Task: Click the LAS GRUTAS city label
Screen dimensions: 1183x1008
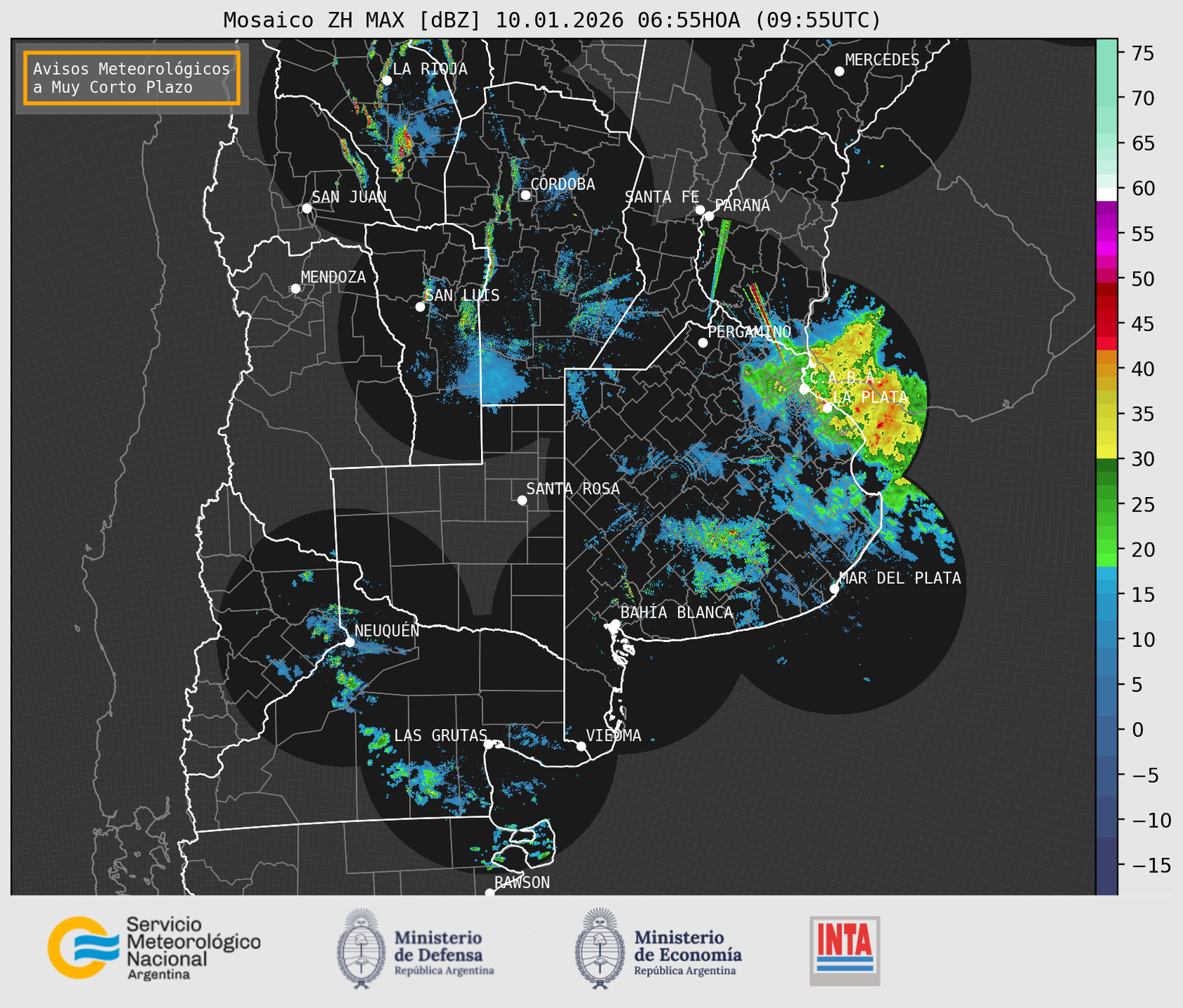Action: click(x=440, y=735)
